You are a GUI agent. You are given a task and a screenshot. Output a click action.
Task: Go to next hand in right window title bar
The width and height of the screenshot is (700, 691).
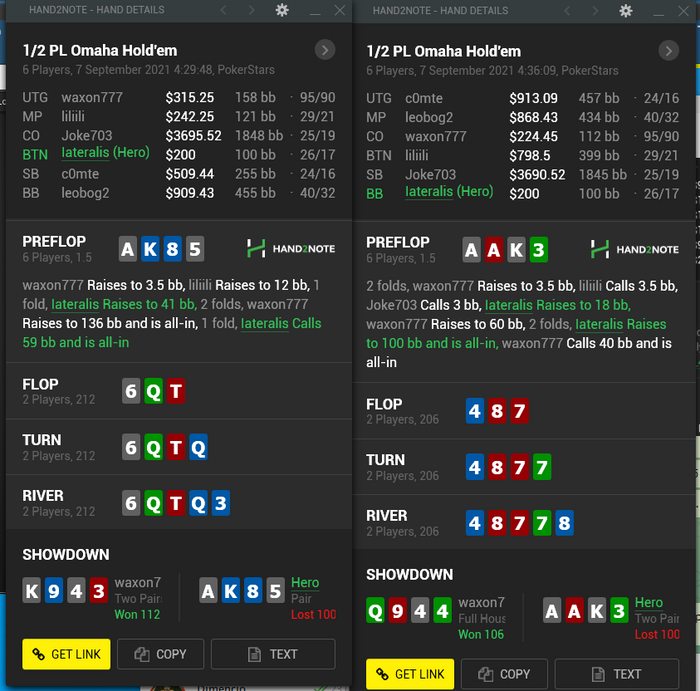[x=596, y=11]
